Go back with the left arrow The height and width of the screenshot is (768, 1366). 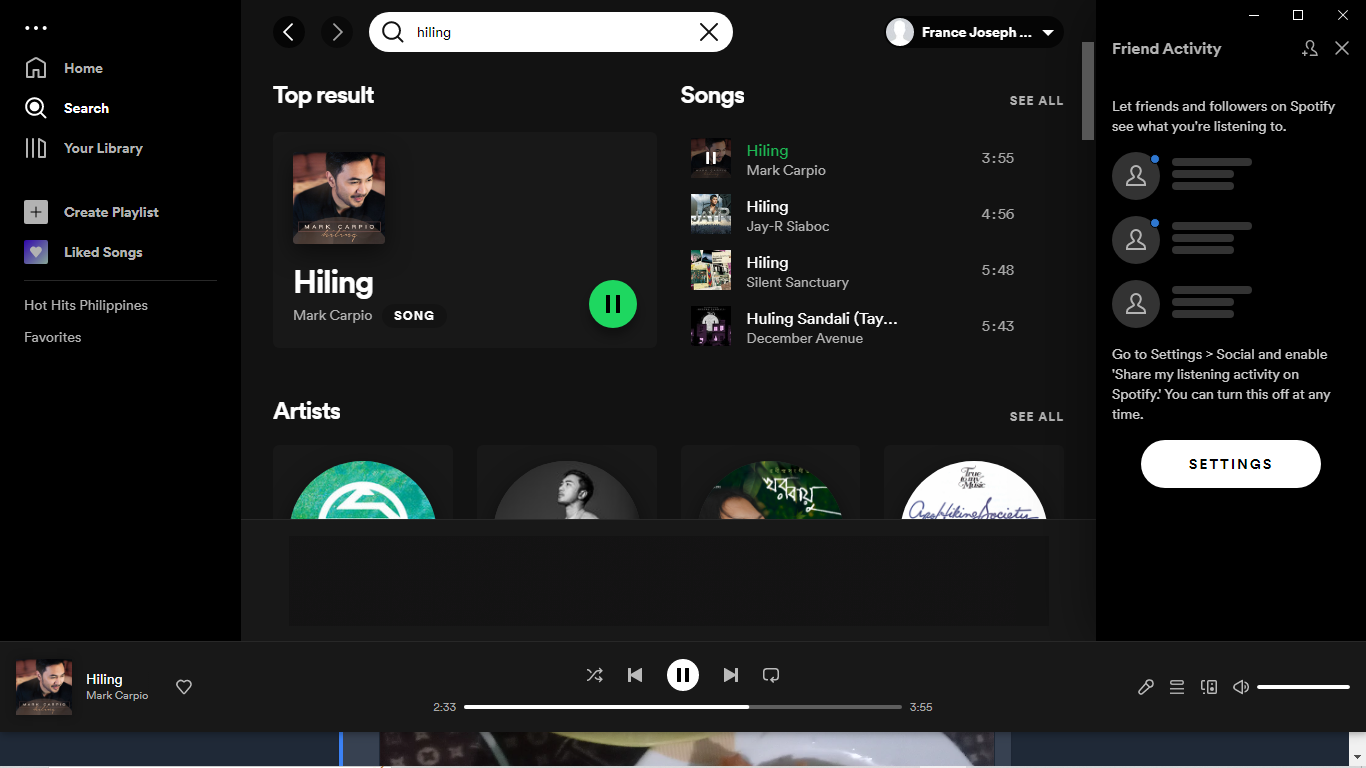[x=289, y=32]
